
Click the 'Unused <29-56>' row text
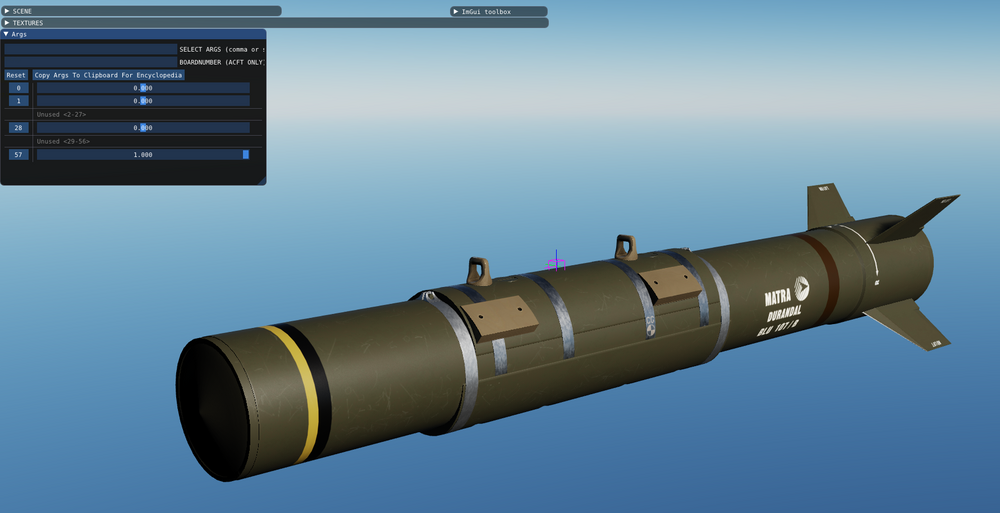pos(63,141)
